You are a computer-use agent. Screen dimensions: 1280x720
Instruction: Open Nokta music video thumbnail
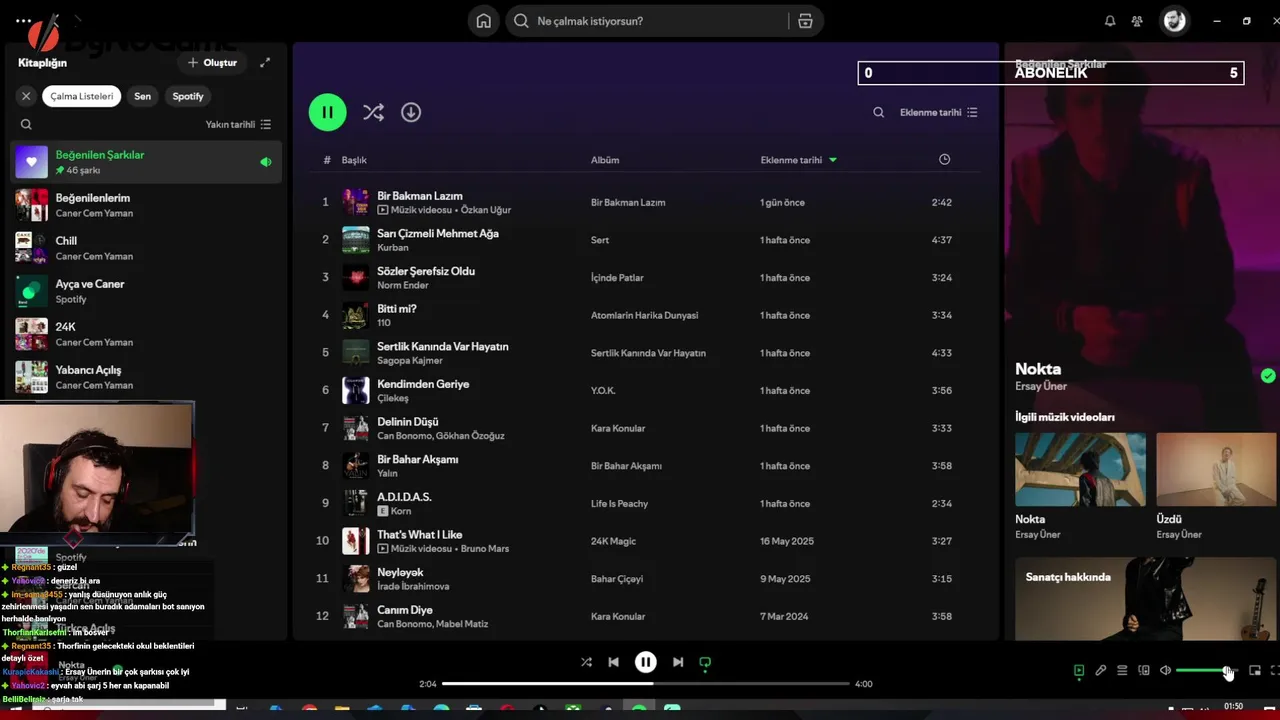[x=1080, y=469]
